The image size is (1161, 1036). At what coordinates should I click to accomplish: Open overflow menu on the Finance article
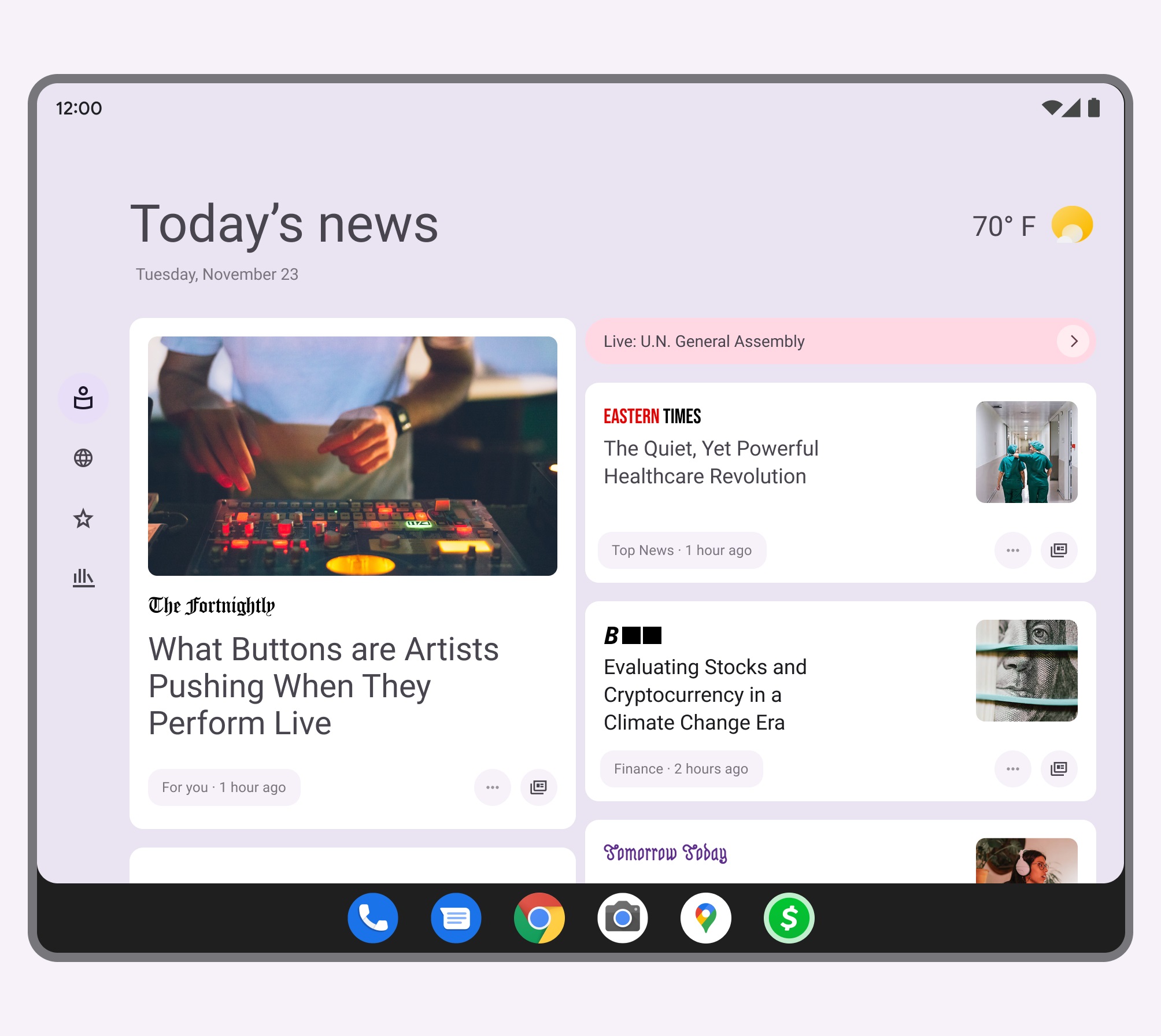[x=1012, y=768]
